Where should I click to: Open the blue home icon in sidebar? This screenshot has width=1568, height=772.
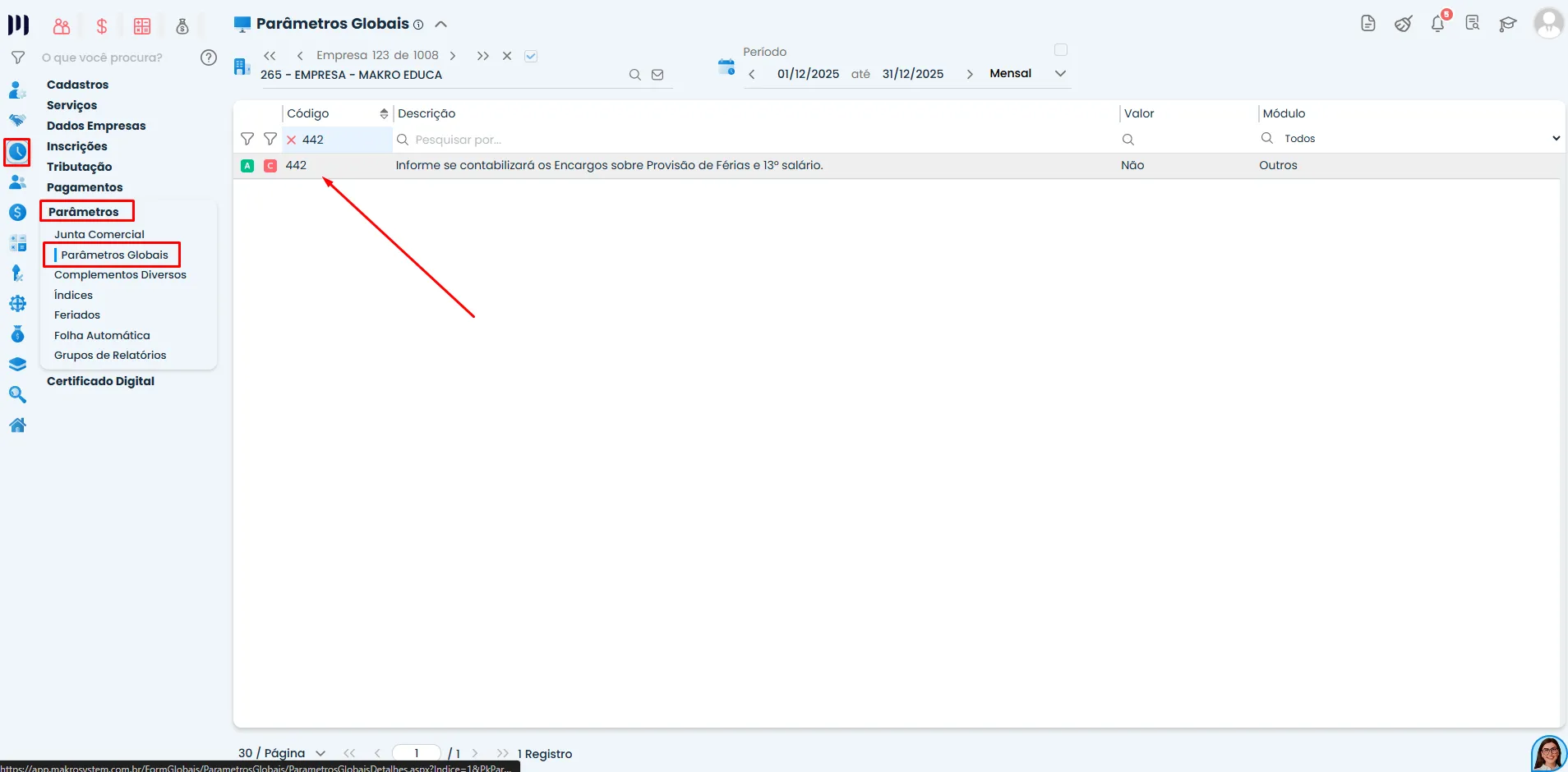[17, 425]
